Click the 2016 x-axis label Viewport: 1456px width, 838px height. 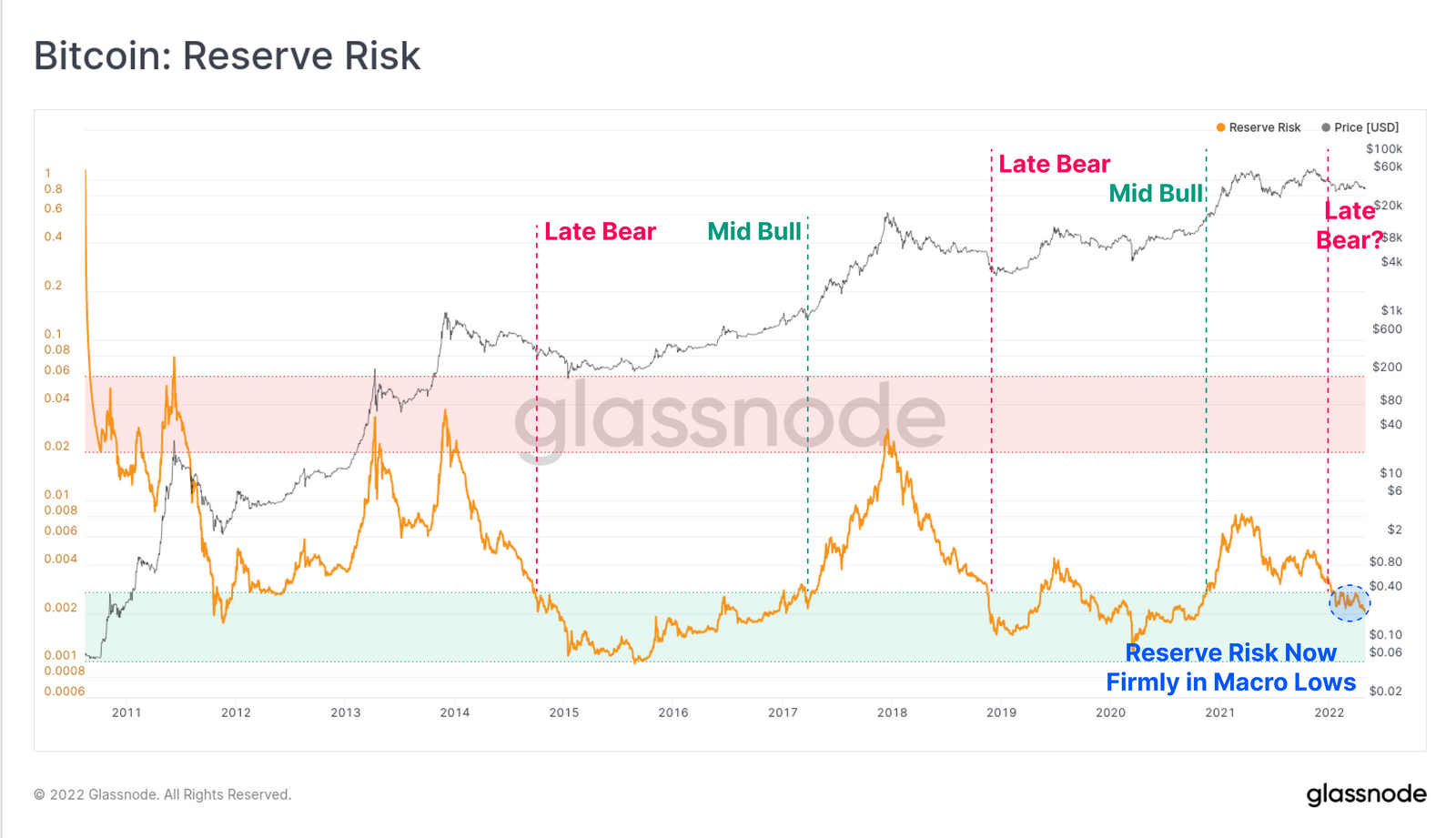point(673,712)
